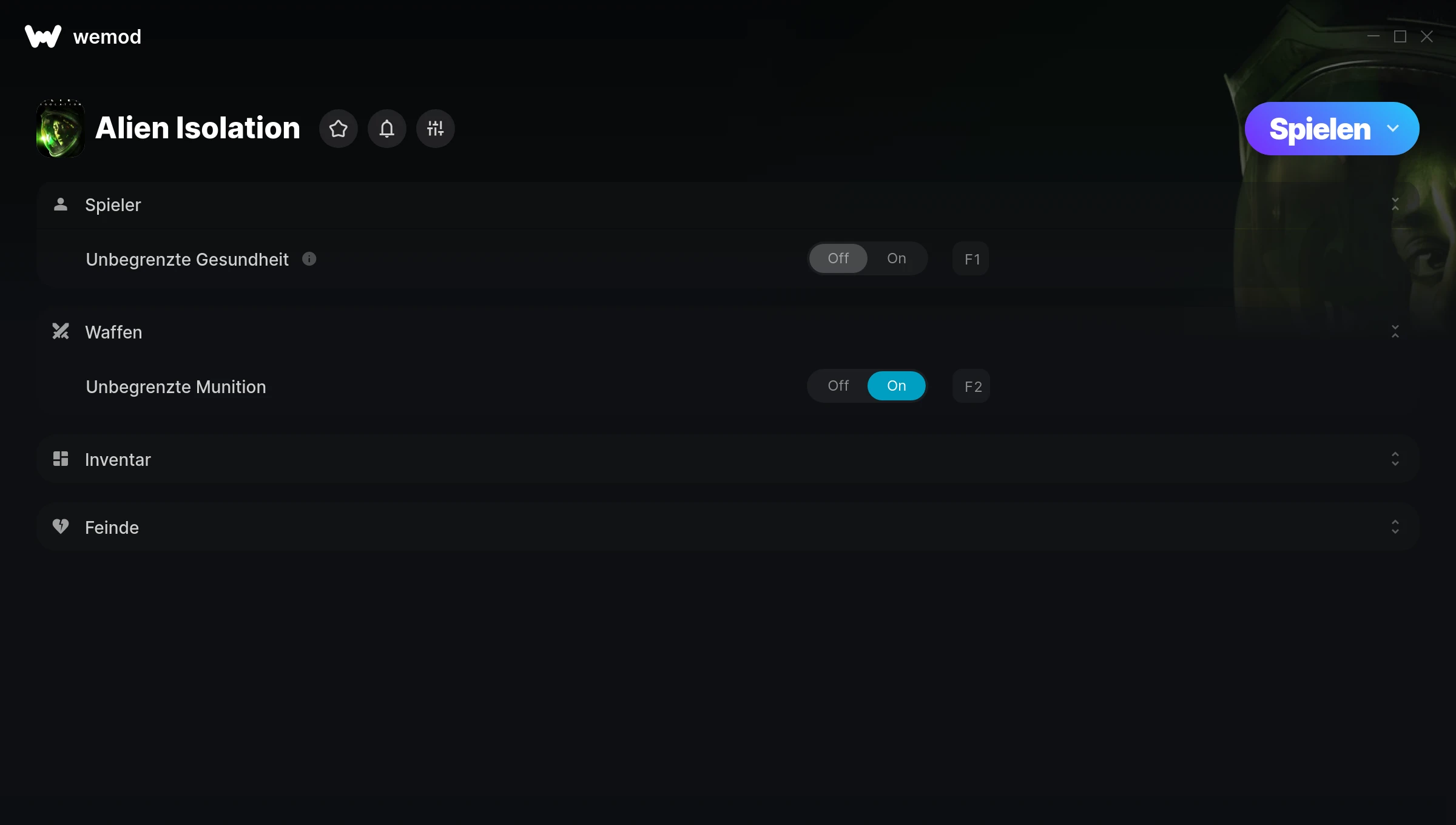This screenshot has width=1456, height=825.
Task: Collapse the Waffen section chevron
Action: [1395, 332]
